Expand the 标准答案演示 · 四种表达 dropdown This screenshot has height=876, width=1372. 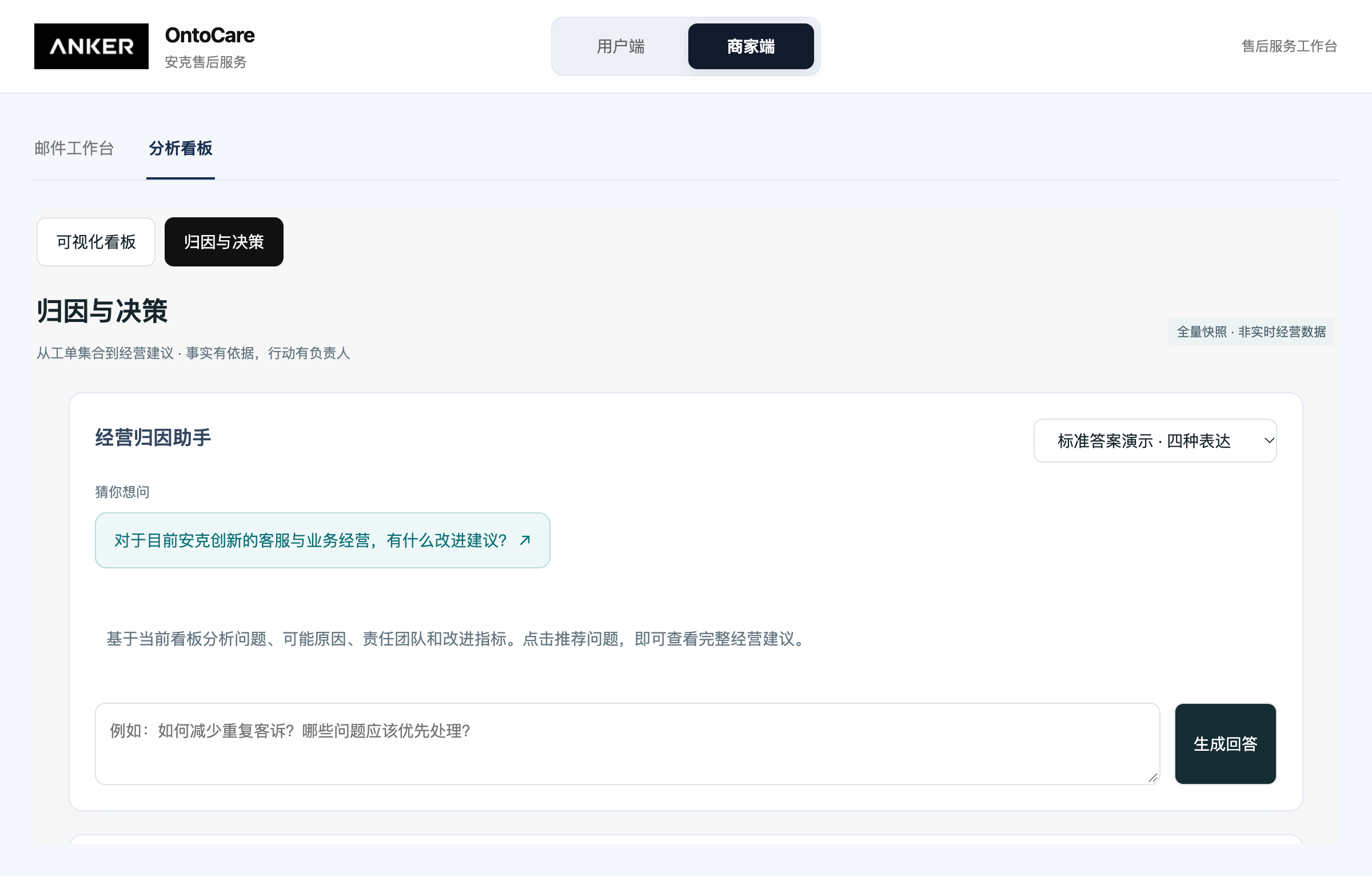pos(1155,441)
